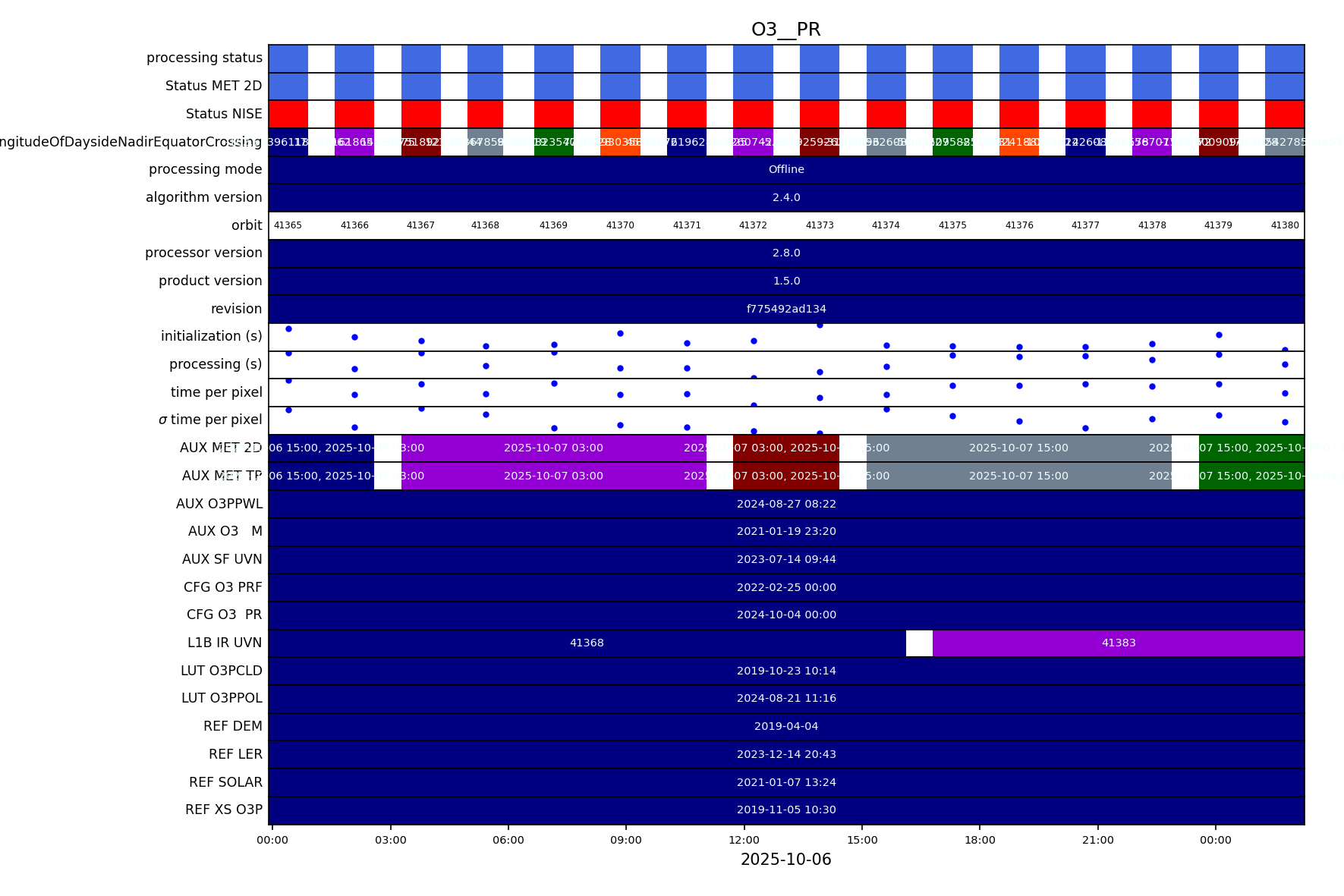Image resolution: width=1344 pixels, height=896 pixels.
Task: Click the Offline text in processing mode row
Action: point(786,170)
